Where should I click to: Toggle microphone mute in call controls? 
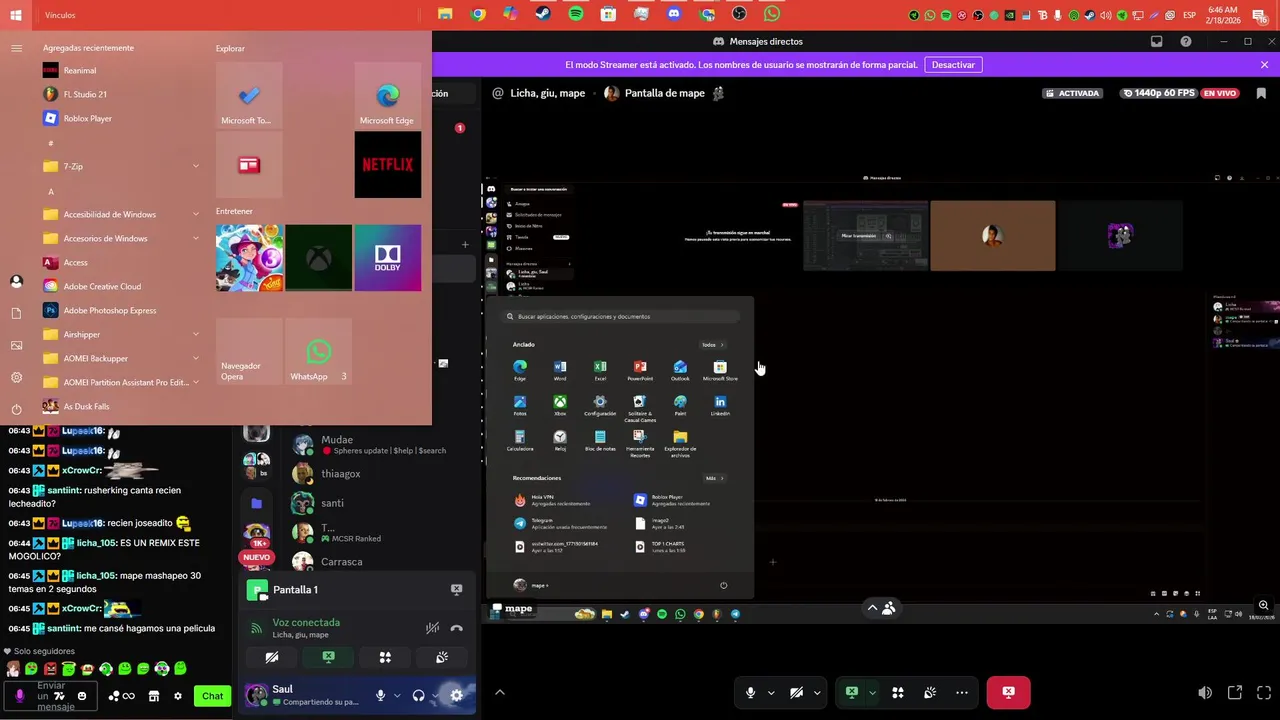pyautogui.click(x=750, y=693)
